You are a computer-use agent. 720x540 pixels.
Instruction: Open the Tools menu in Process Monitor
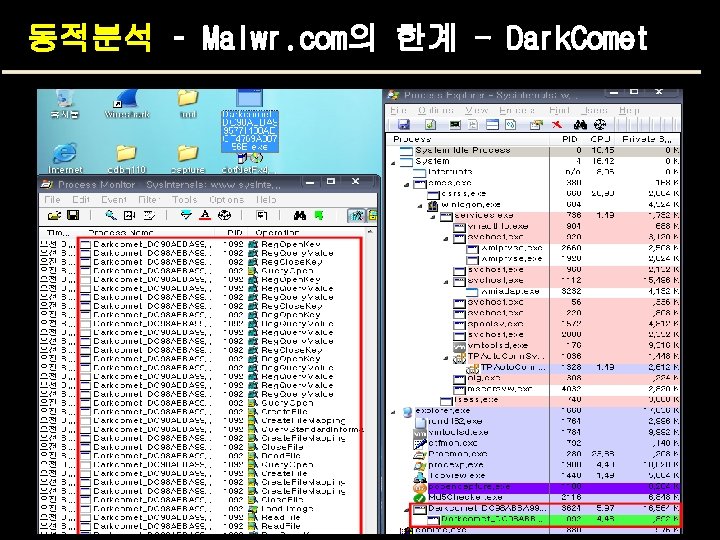(x=185, y=200)
